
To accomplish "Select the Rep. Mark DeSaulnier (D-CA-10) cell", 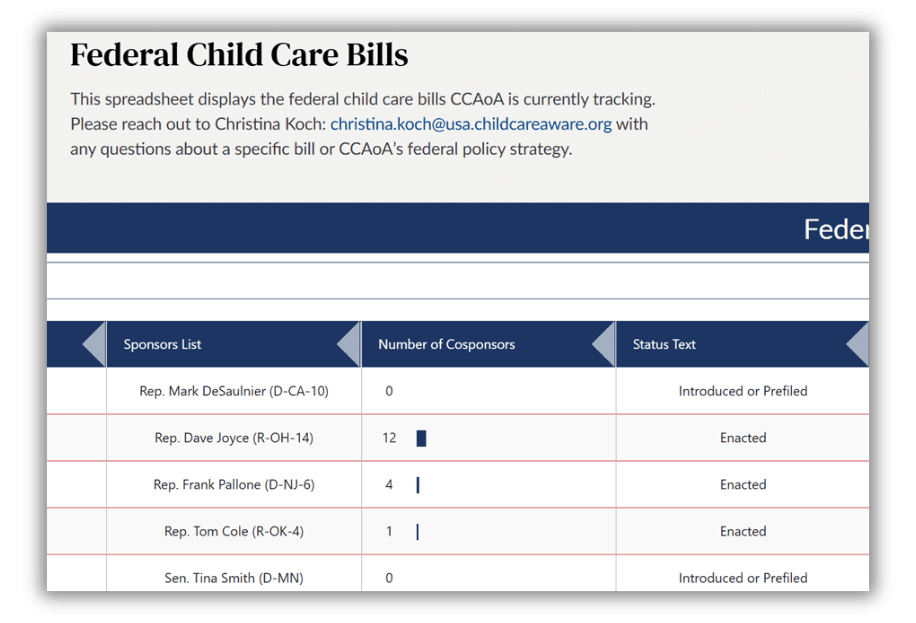I will pyautogui.click(x=234, y=391).
